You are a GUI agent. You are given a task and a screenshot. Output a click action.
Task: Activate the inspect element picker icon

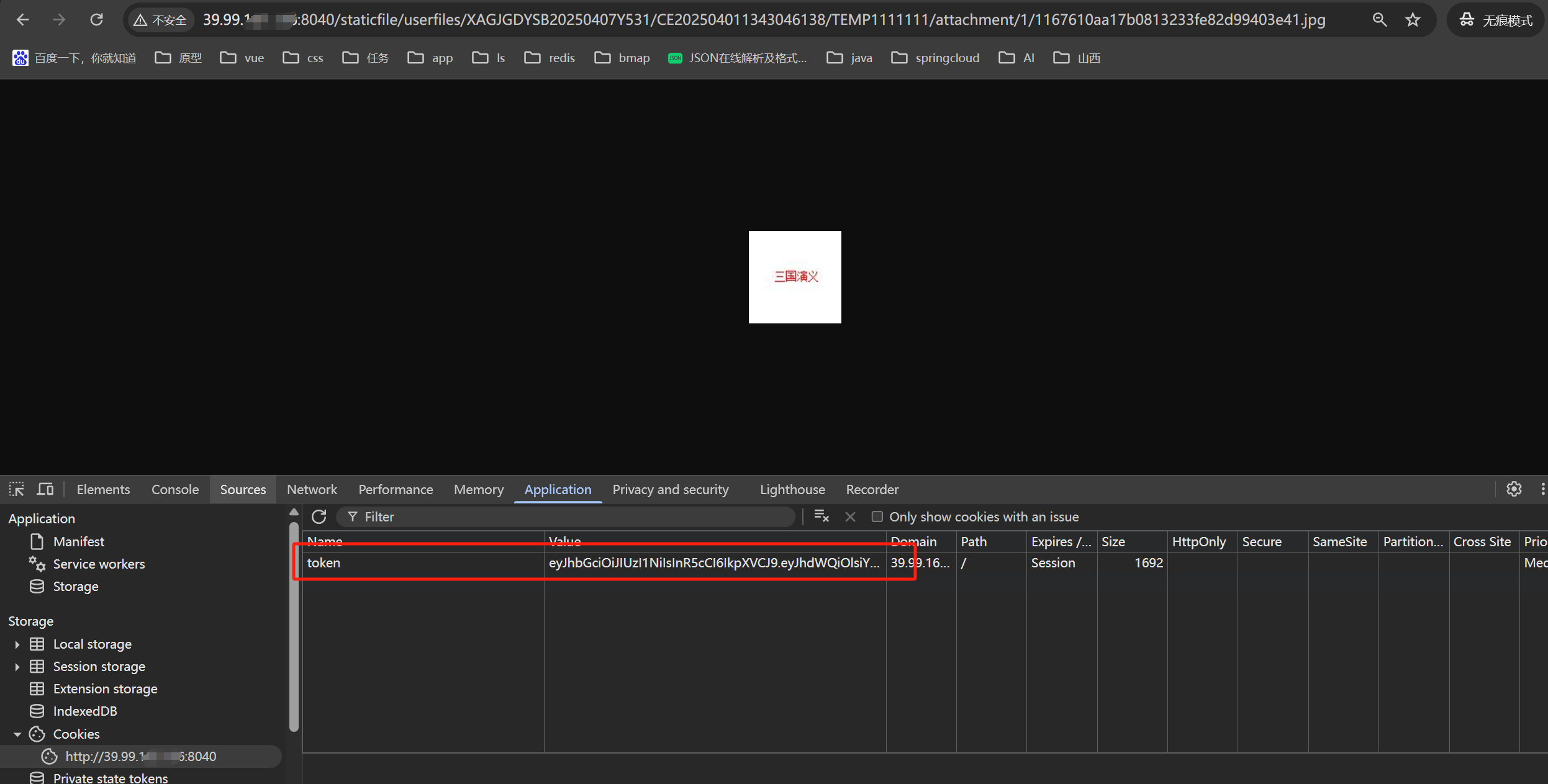tap(17, 489)
